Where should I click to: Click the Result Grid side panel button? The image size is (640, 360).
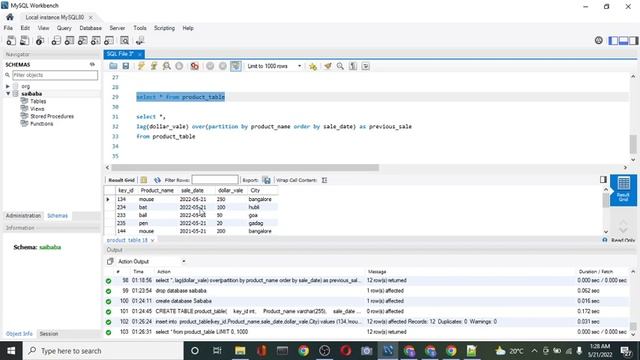point(623,190)
